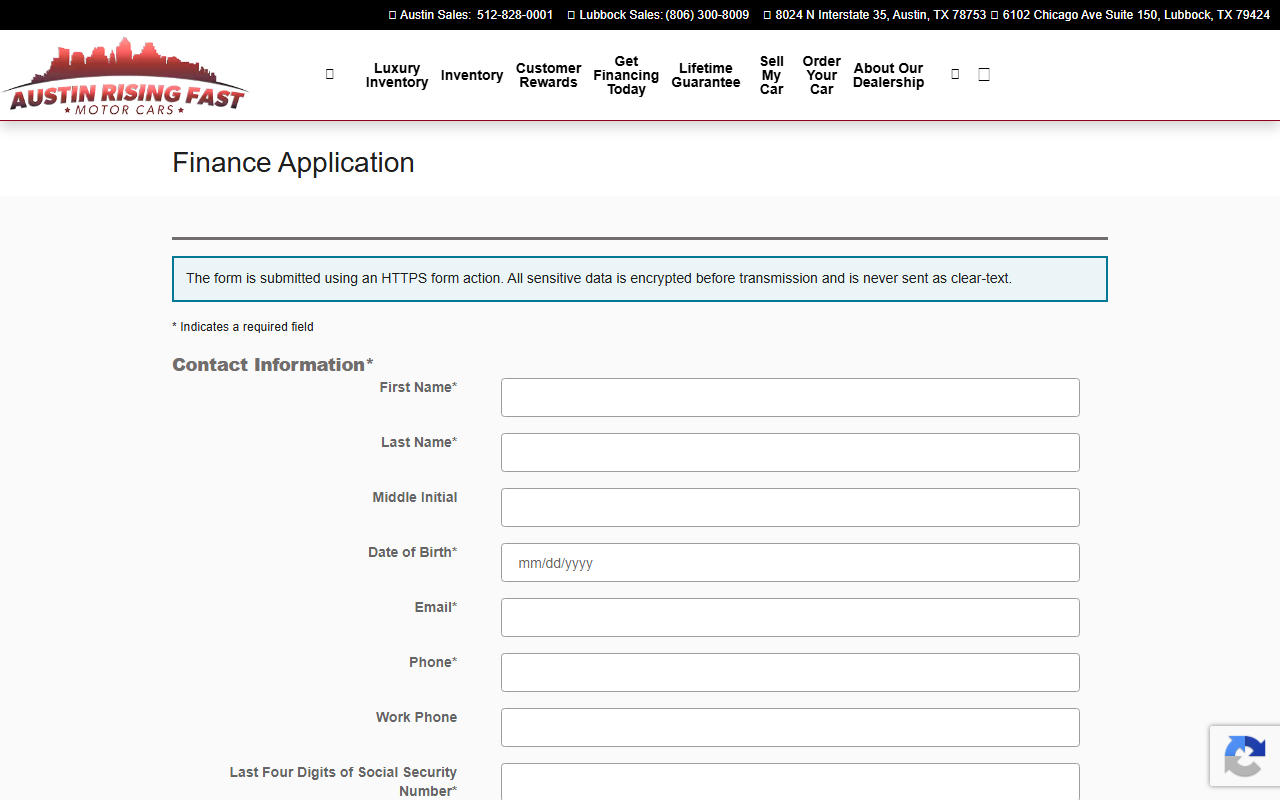Focus the Last Name input field
1280x800 pixels.
pyautogui.click(x=790, y=452)
